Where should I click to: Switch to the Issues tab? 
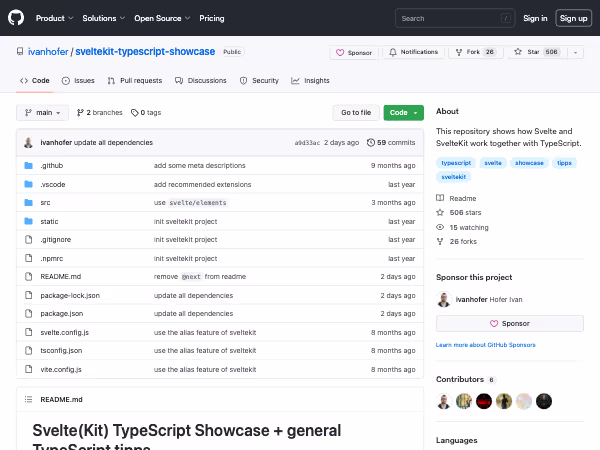click(78, 81)
